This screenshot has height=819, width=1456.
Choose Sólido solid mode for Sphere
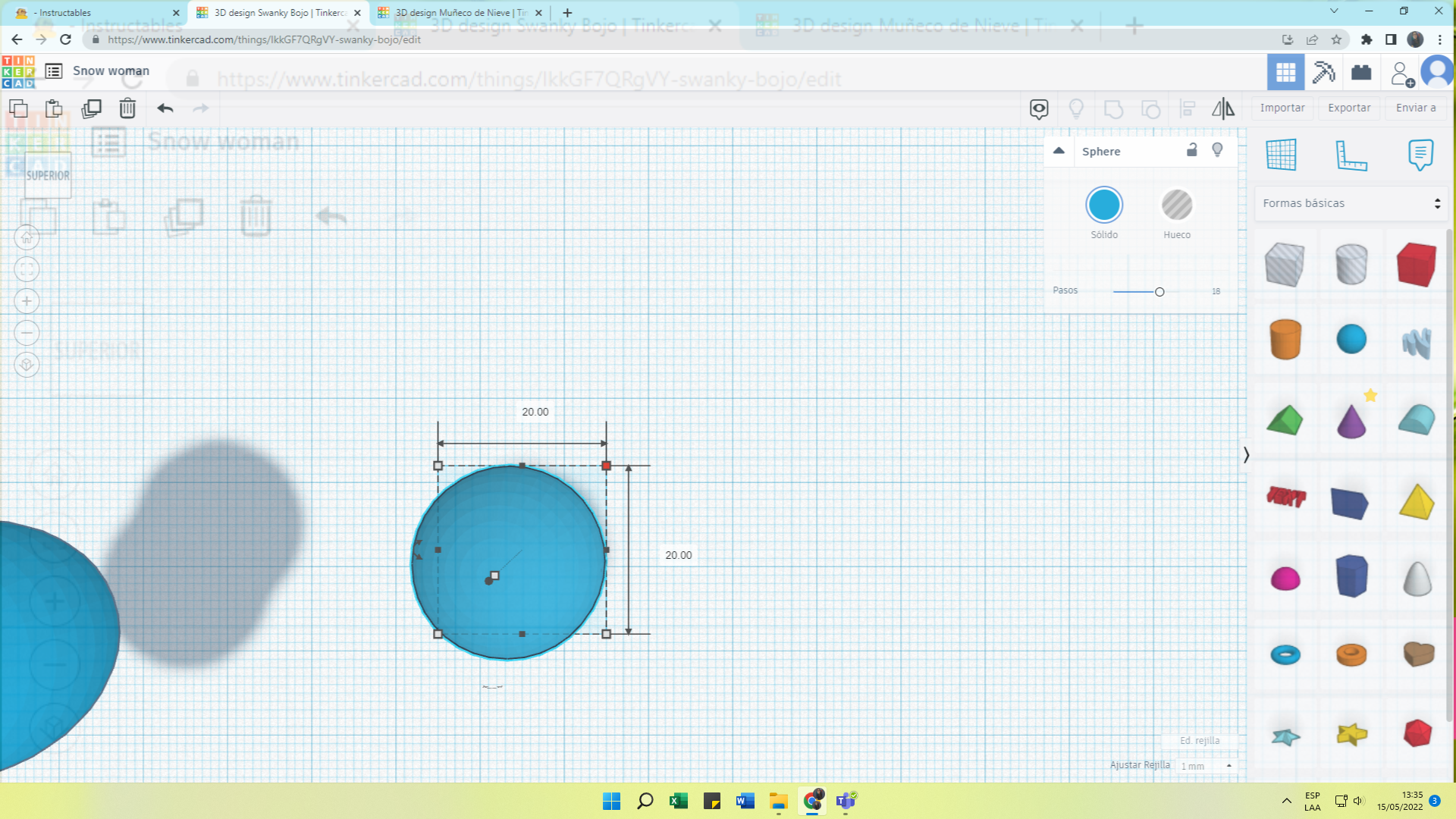point(1104,205)
